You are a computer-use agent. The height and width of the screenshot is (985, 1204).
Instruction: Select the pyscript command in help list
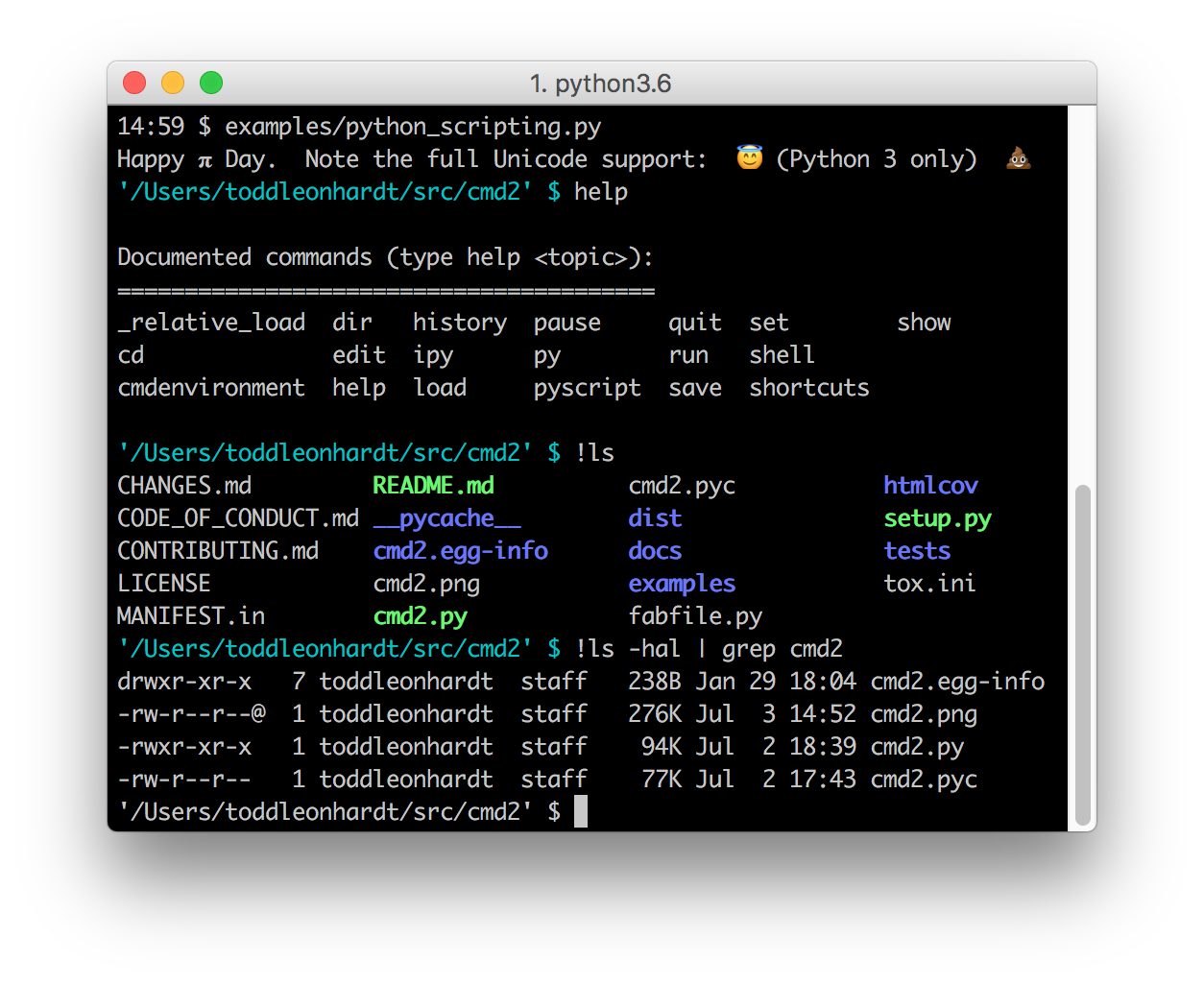(587, 388)
